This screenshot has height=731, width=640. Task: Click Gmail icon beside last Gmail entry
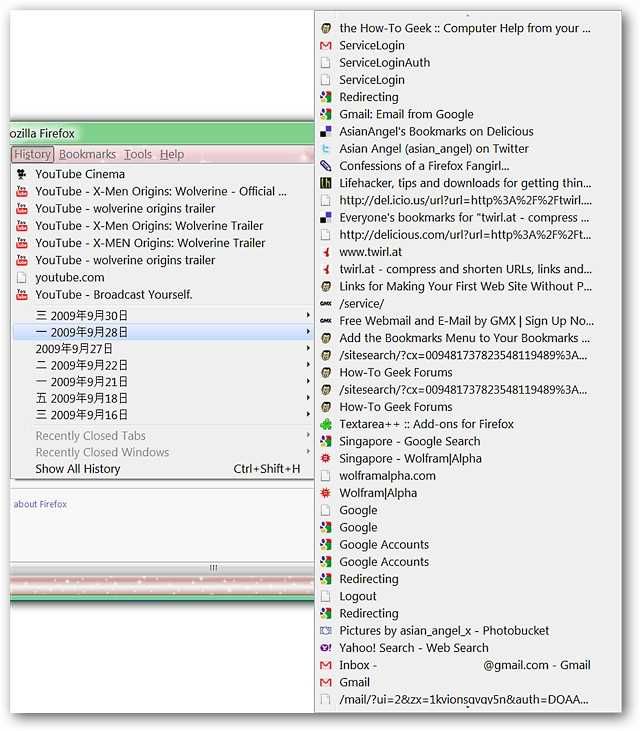click(326, 683)
